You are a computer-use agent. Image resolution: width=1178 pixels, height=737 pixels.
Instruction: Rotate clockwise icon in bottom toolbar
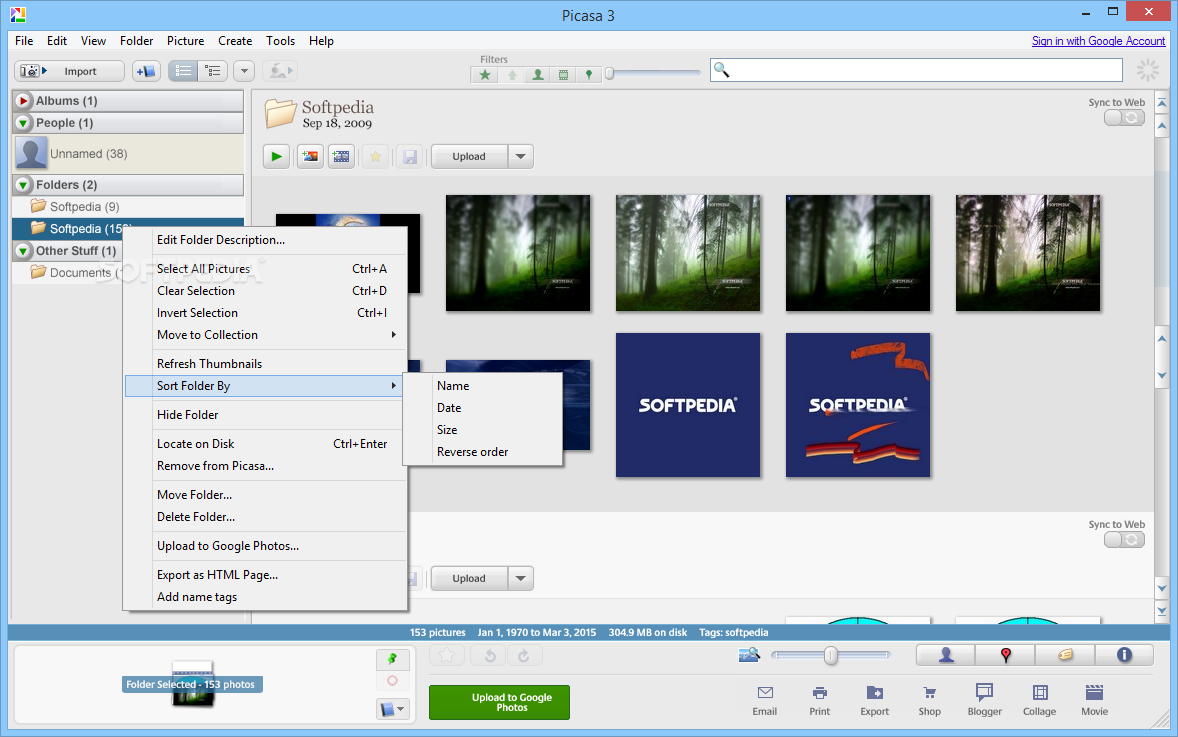click(x=524, y=656)
